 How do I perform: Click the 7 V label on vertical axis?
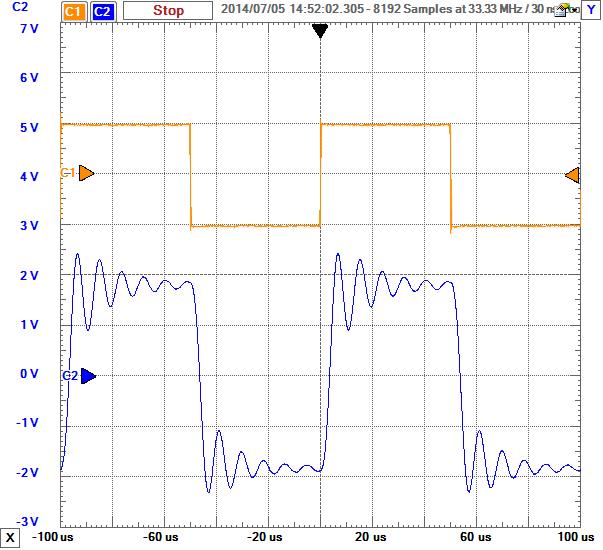[29, 28]
